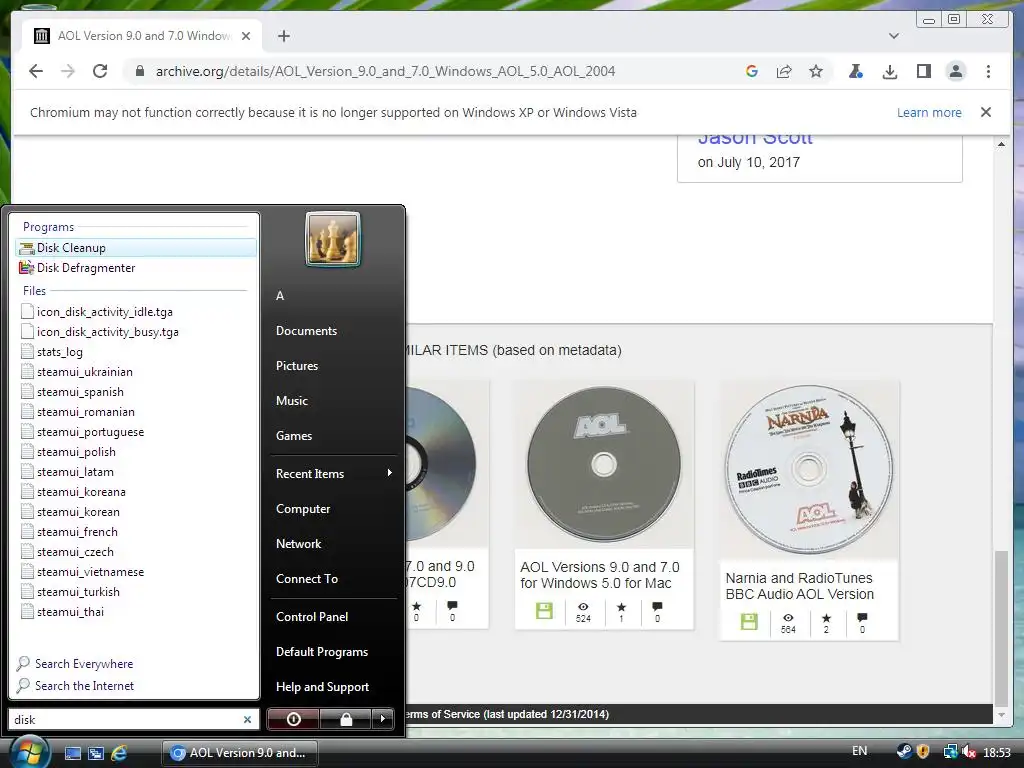Dismiss the Chromium warning infobar
This screenshot has height=768, width=1024.
[986, 112]
